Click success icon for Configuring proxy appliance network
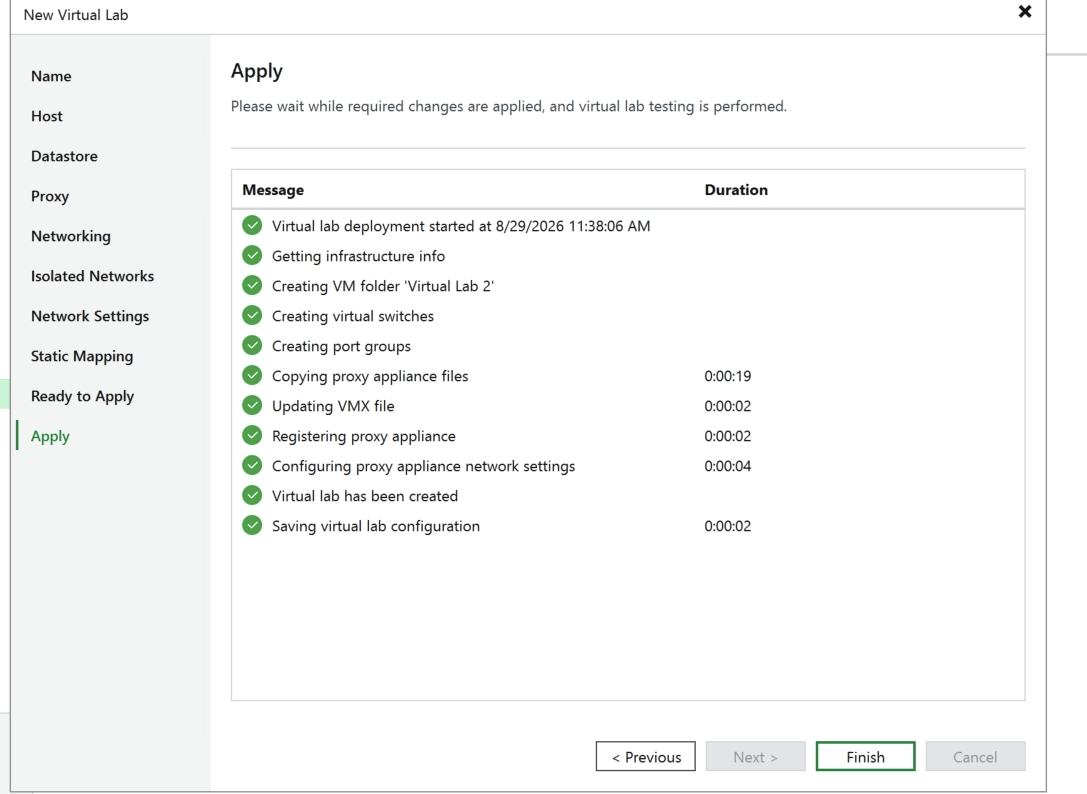This screenshot has width=1087, height=794. pos(252,465)
